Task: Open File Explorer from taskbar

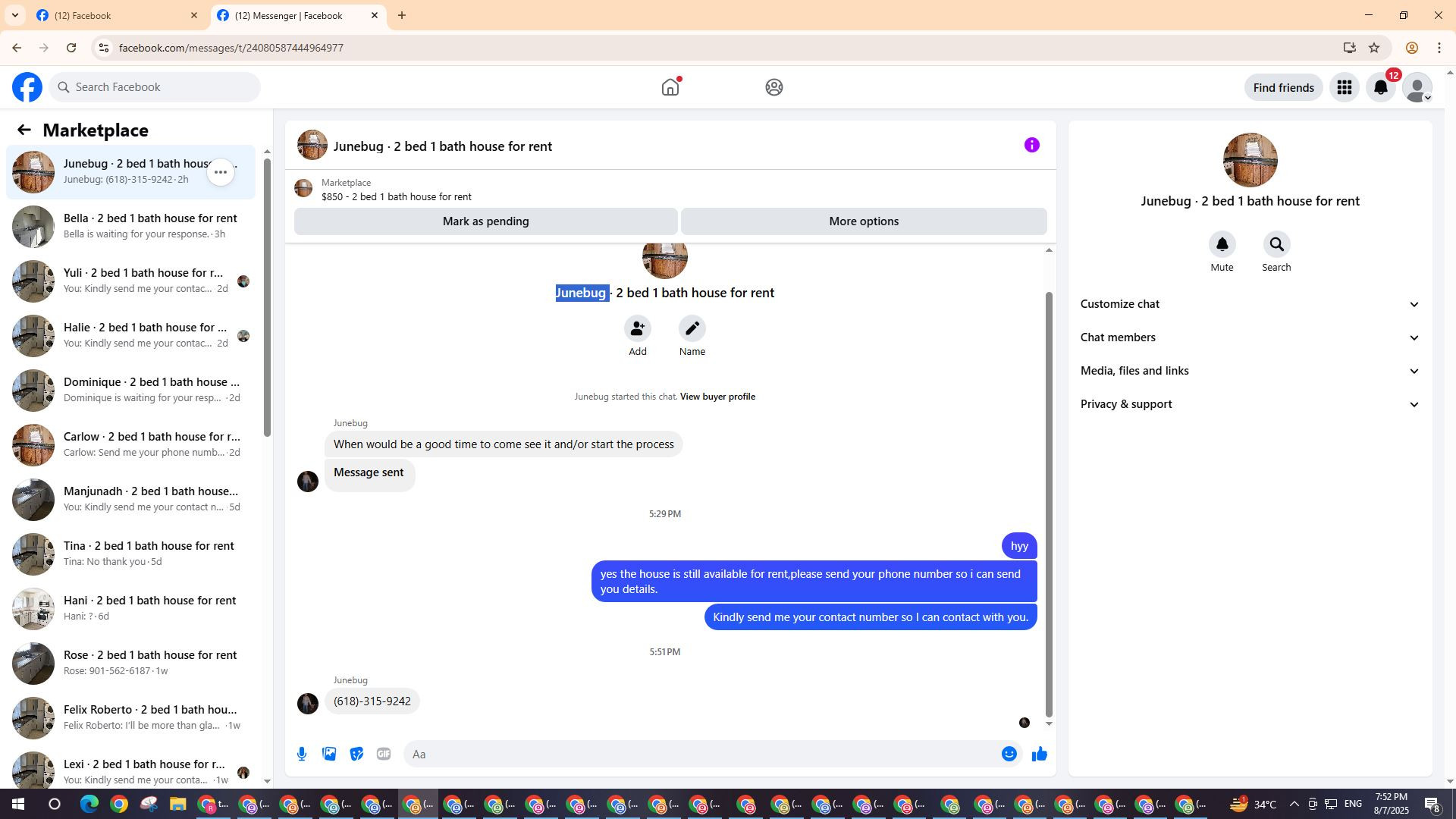Action: click(177, 805)
